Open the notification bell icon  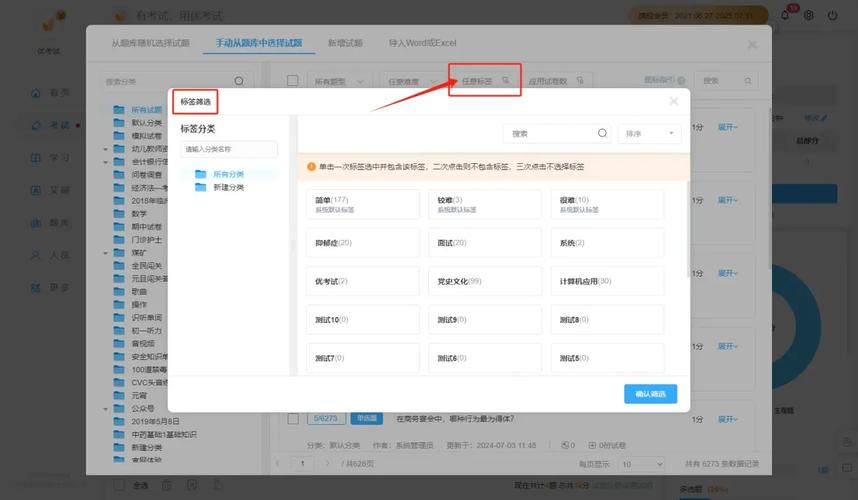coord(785,16)
